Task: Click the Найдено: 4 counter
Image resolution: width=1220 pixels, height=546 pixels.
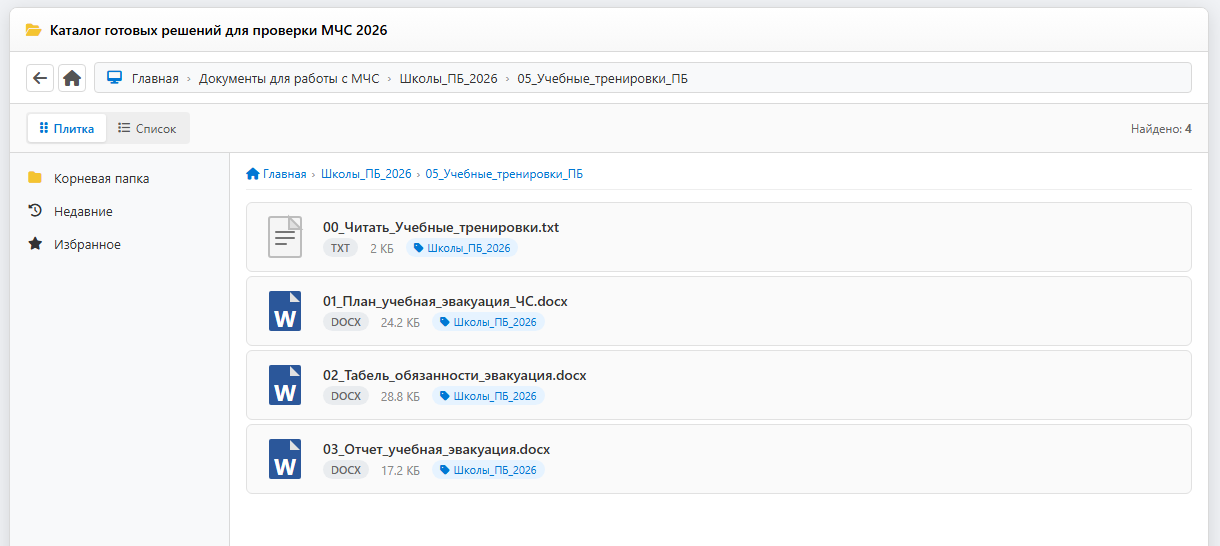Action: pyautogui.click(x=1161, y=129)
